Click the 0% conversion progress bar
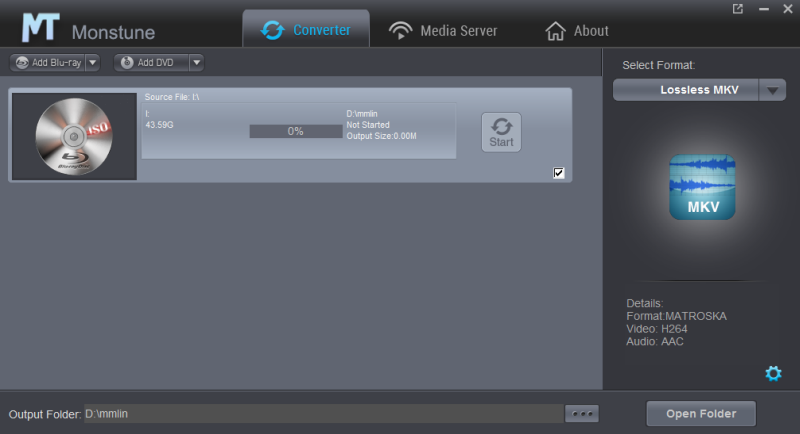 (295, 131)
